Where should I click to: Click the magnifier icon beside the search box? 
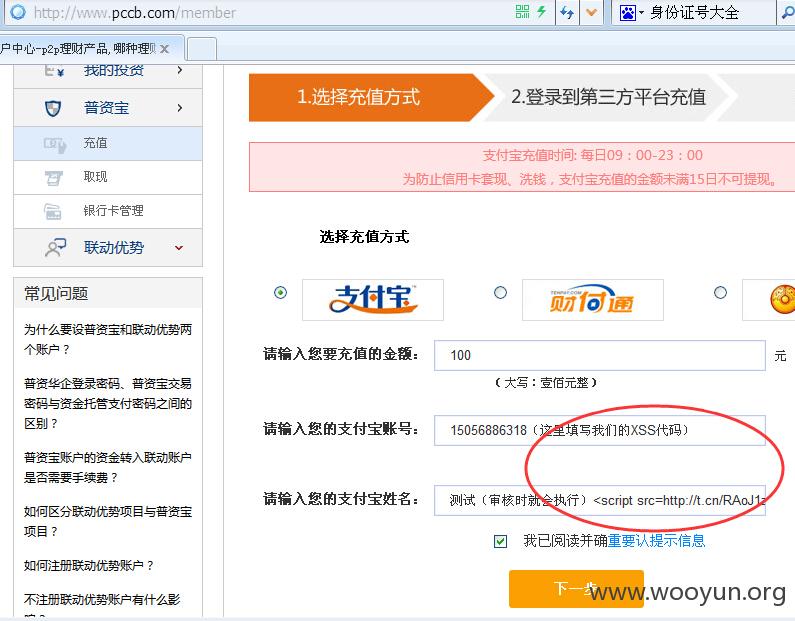787,13
